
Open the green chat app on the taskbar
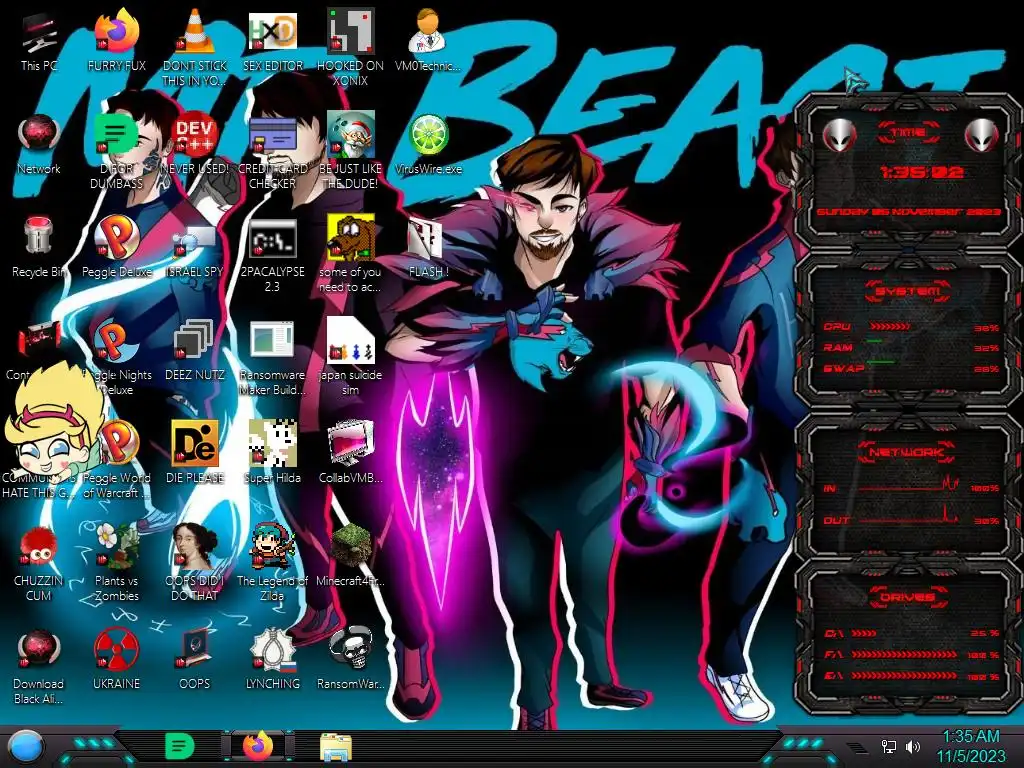point(180,746)
